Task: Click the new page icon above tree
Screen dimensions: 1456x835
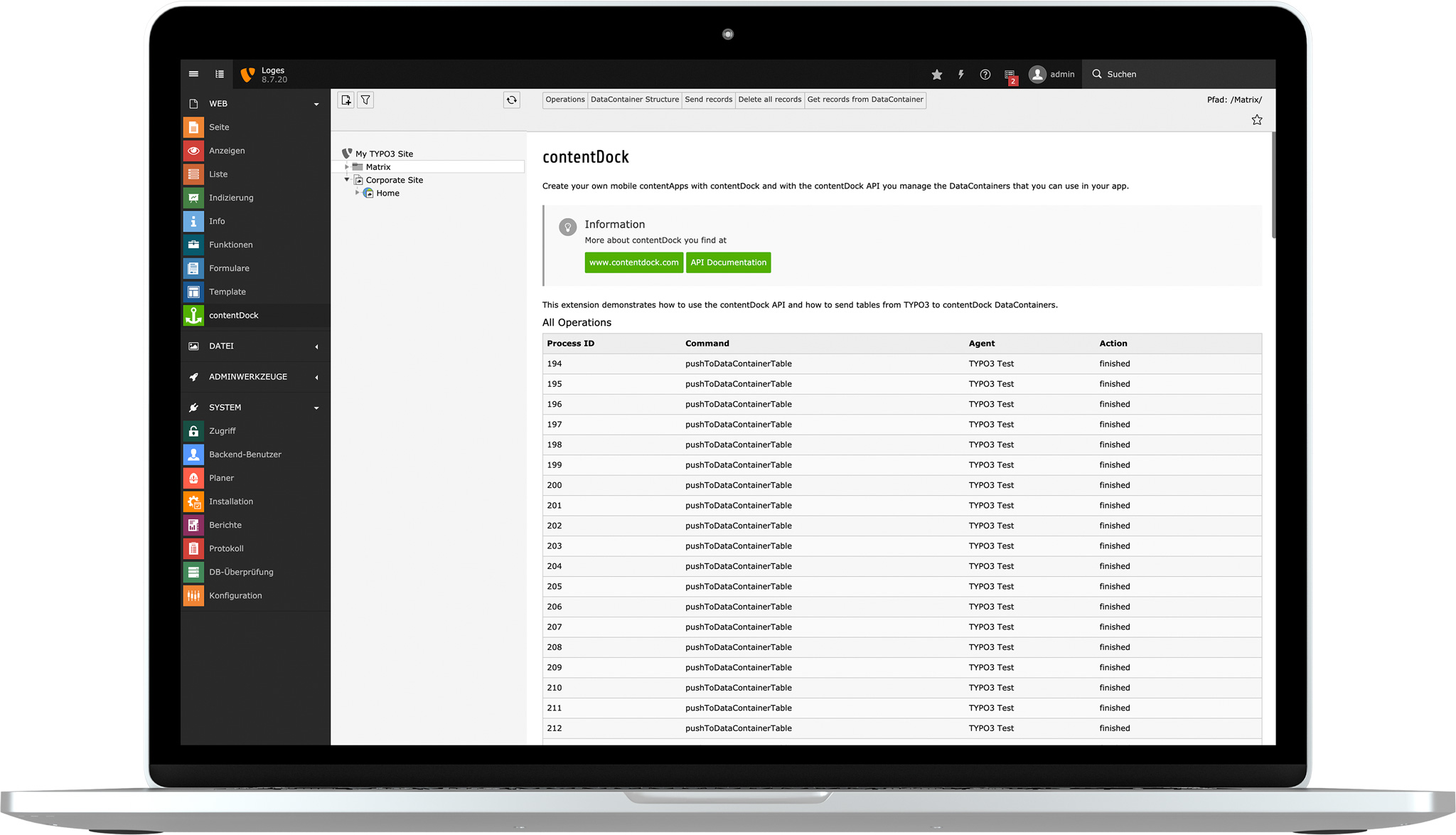Action: [346, 100]
